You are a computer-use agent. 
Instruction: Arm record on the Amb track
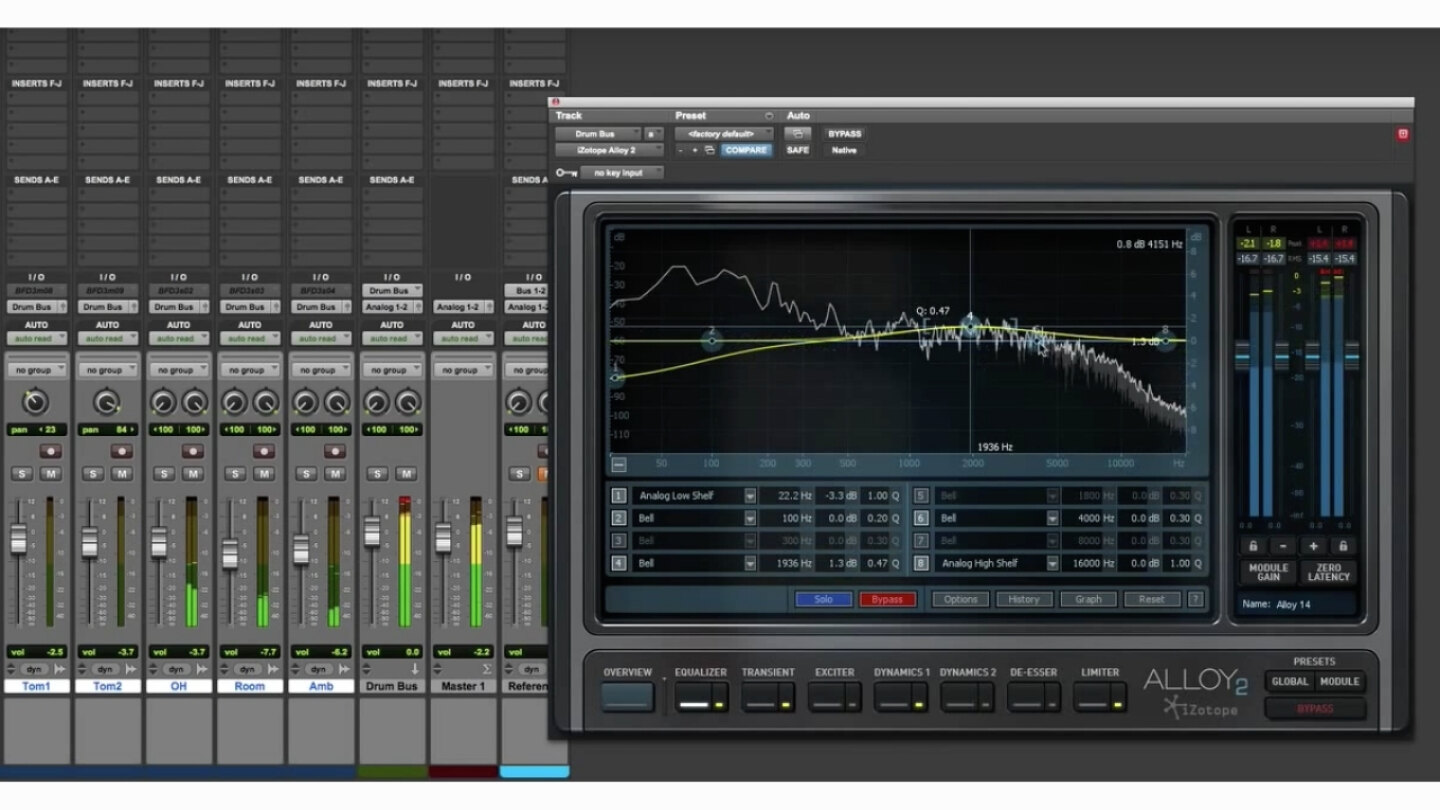tap(334, 451)
